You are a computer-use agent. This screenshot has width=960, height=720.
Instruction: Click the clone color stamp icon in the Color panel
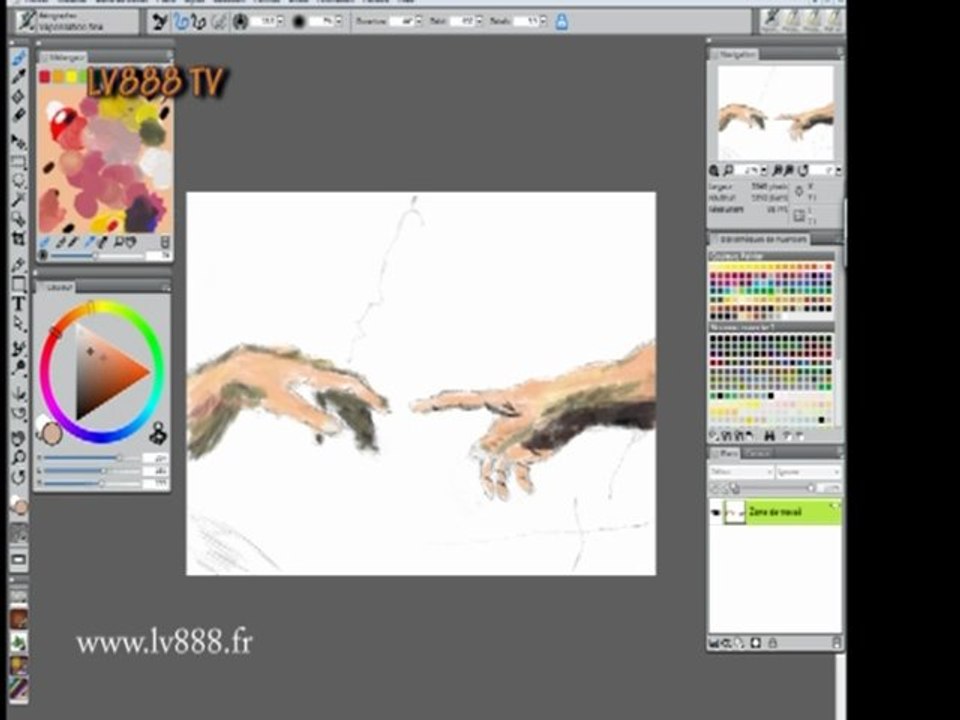point(158,432)
